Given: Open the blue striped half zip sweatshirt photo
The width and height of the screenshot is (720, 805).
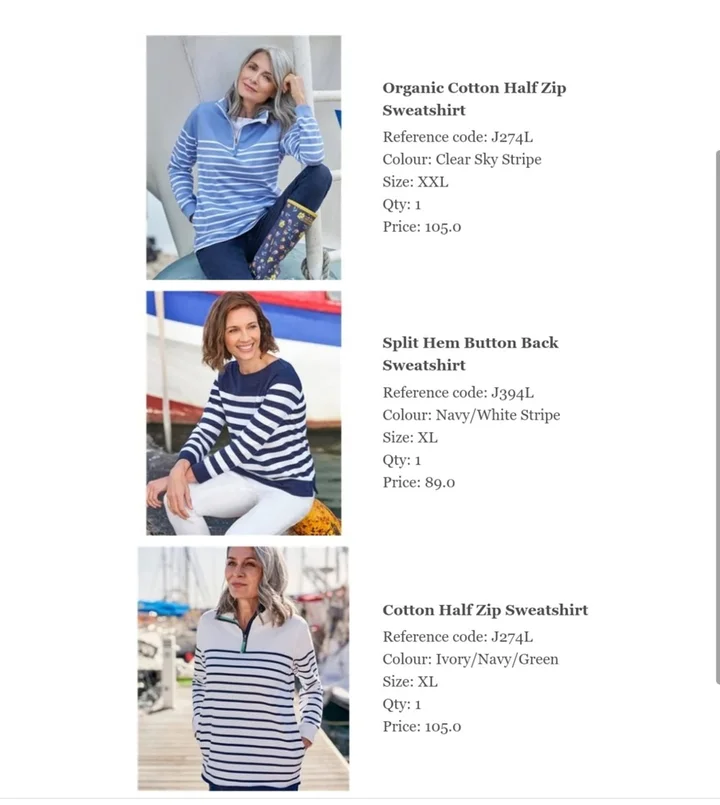Looking at the screenshot, I should coord(243,158).
